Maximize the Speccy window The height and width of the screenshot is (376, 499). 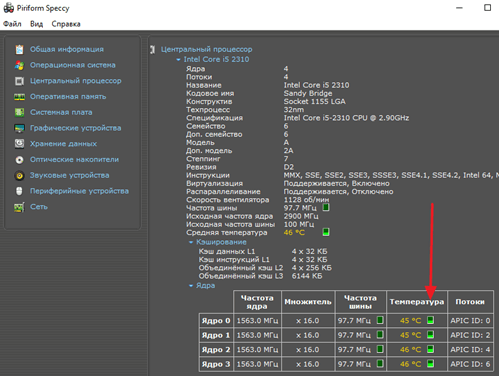(x=487, y=7)
